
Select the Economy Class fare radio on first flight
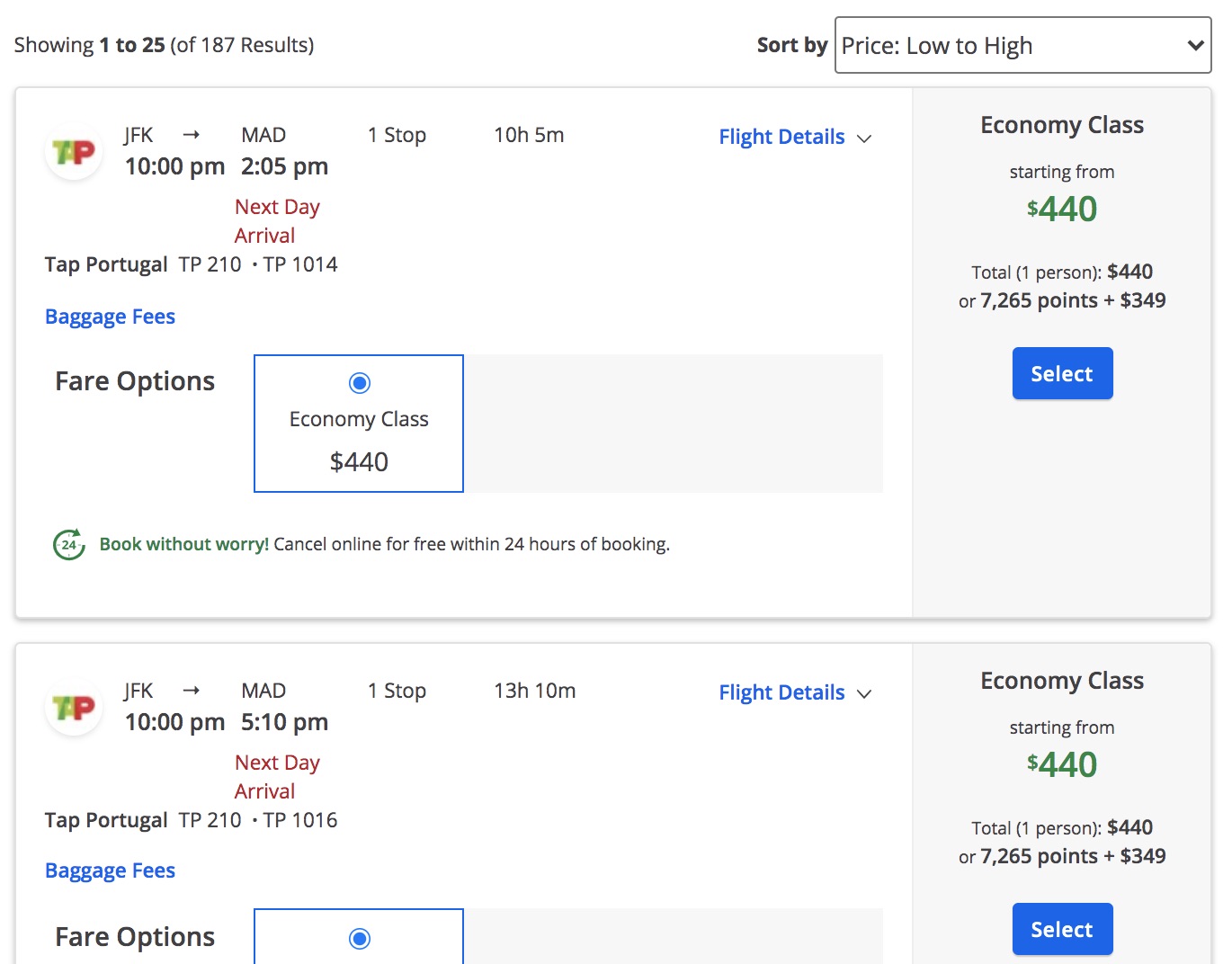(x=359, y=382)
